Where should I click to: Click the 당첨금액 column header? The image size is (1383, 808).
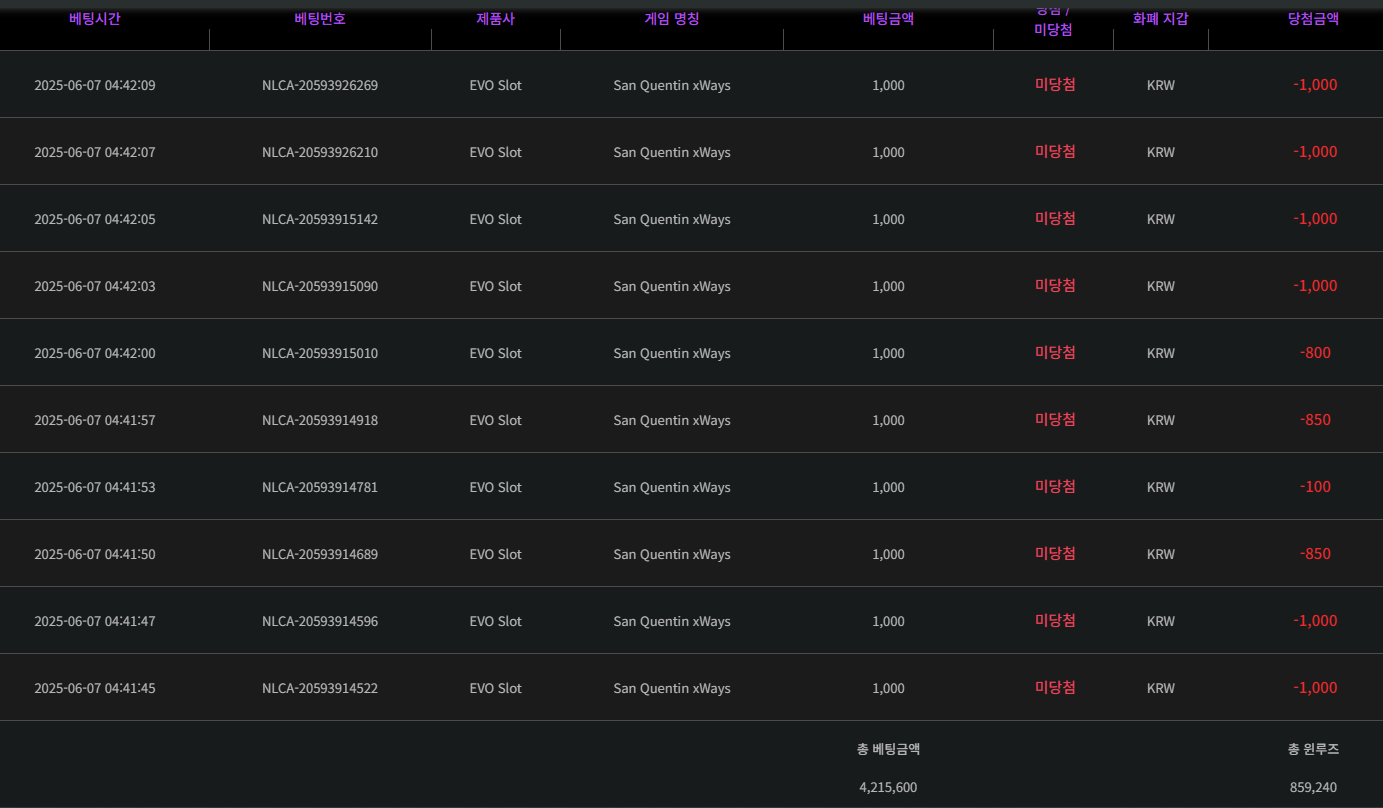[x=1313, y=19]
